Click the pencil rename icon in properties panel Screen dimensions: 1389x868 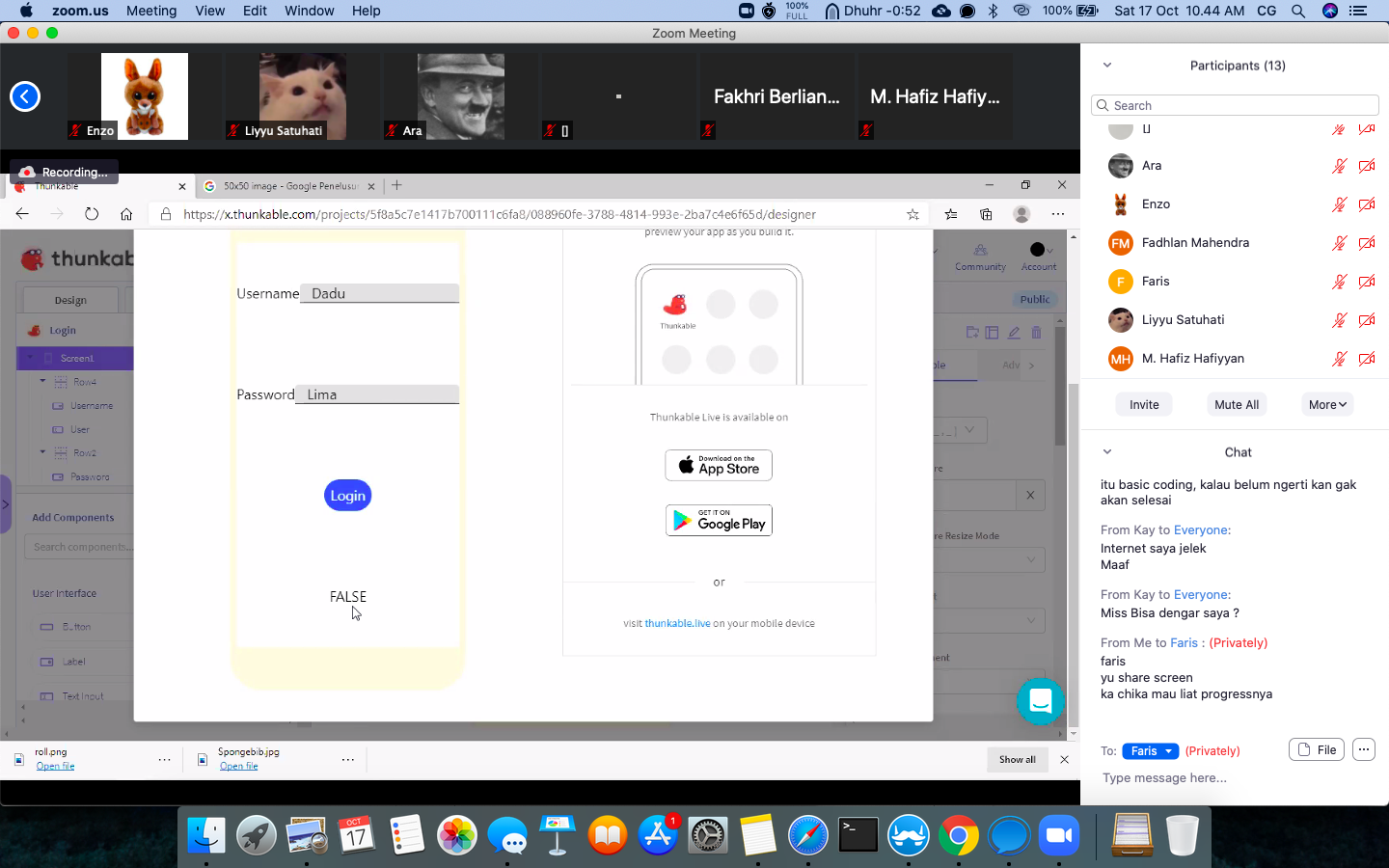[x=1014, y=332]
